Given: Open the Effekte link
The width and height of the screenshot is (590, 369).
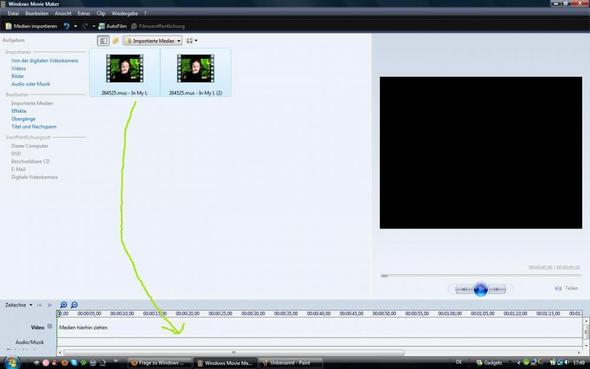Looking at the screenshot, I should pyautogui.click(x=19, y=111).
